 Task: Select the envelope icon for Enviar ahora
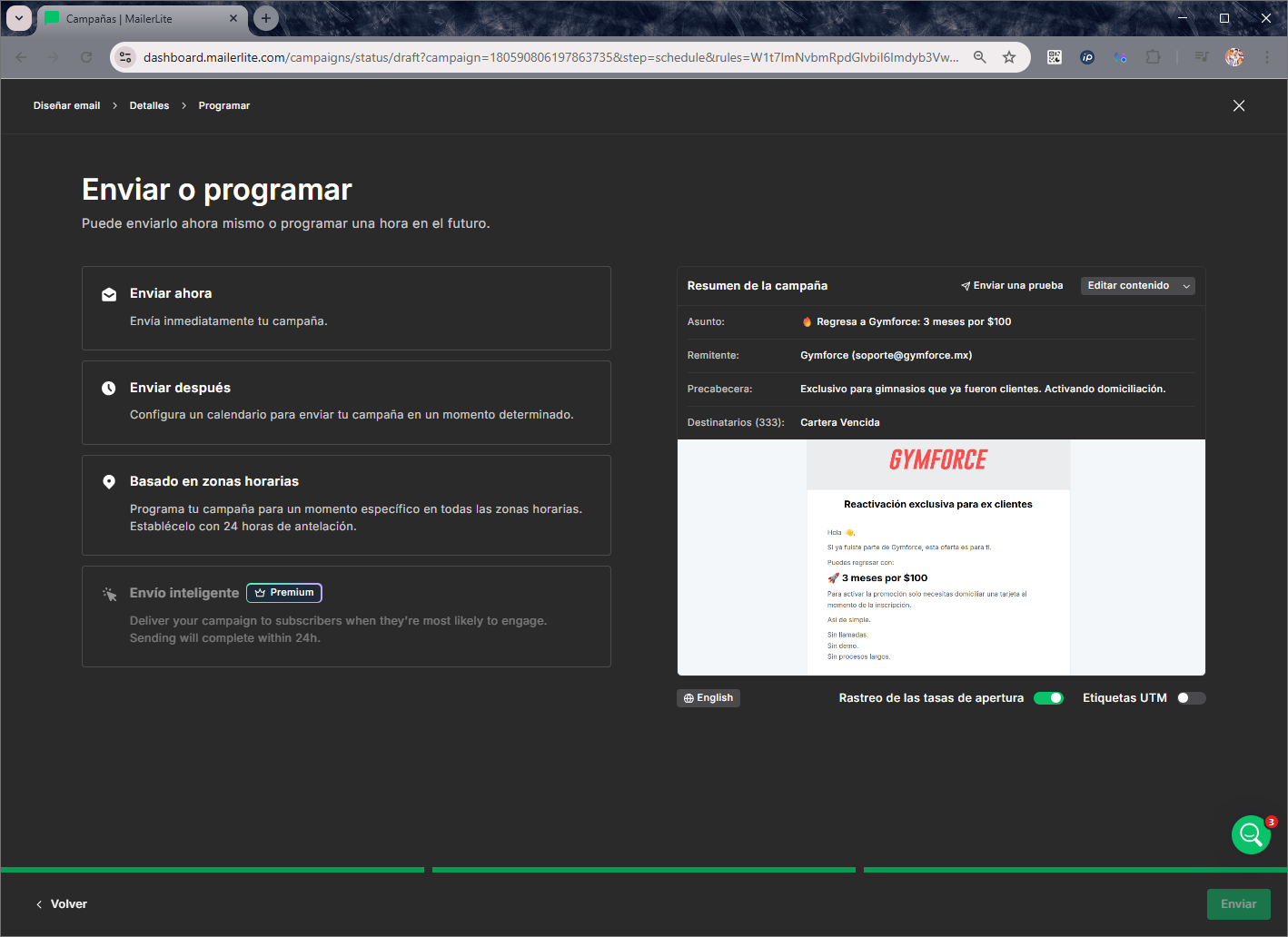109,294
